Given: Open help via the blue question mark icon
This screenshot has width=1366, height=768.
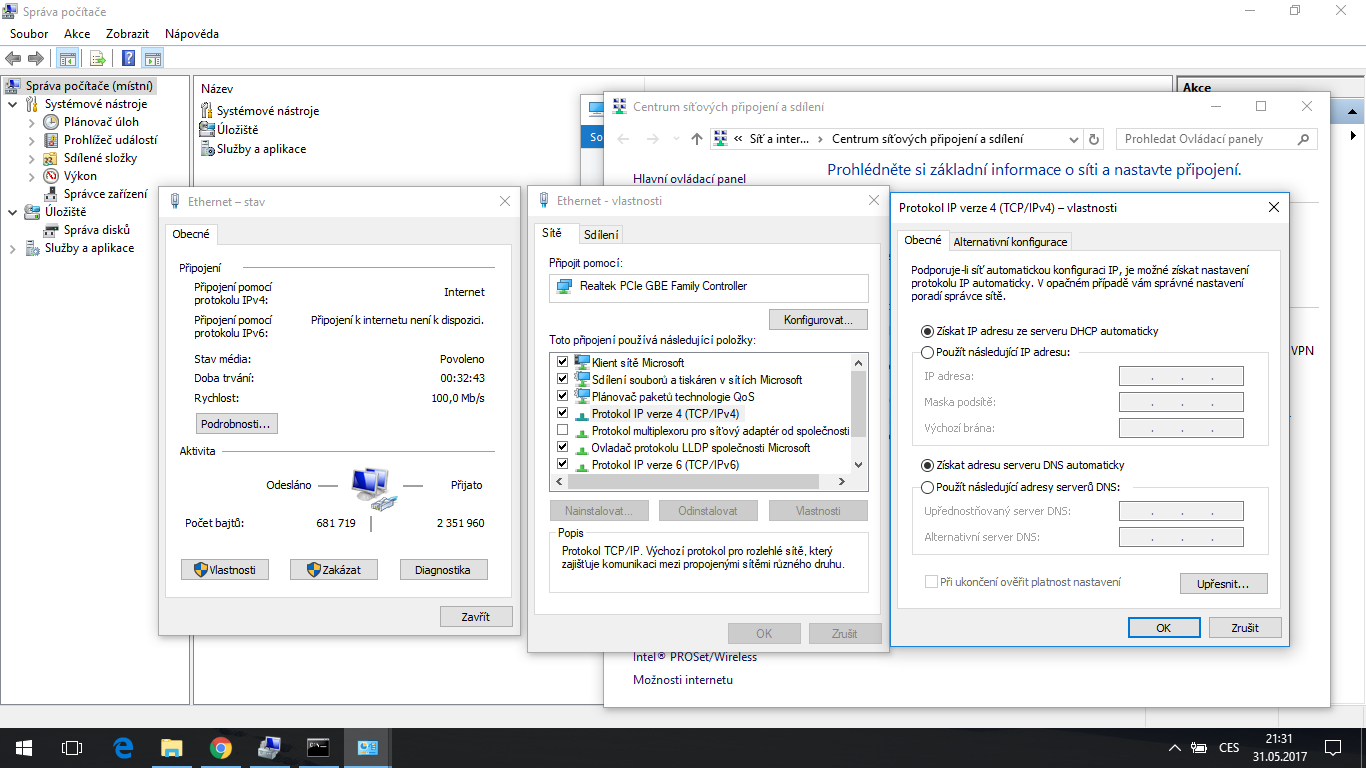Looking at the screenshot, I should coord(129,58).
